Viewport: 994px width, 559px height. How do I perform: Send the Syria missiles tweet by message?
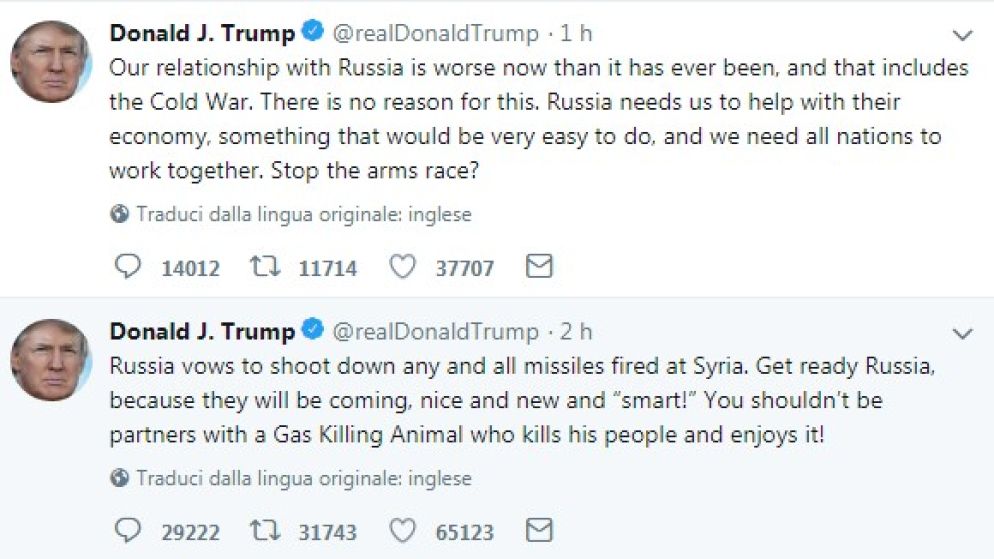point(539,530)
